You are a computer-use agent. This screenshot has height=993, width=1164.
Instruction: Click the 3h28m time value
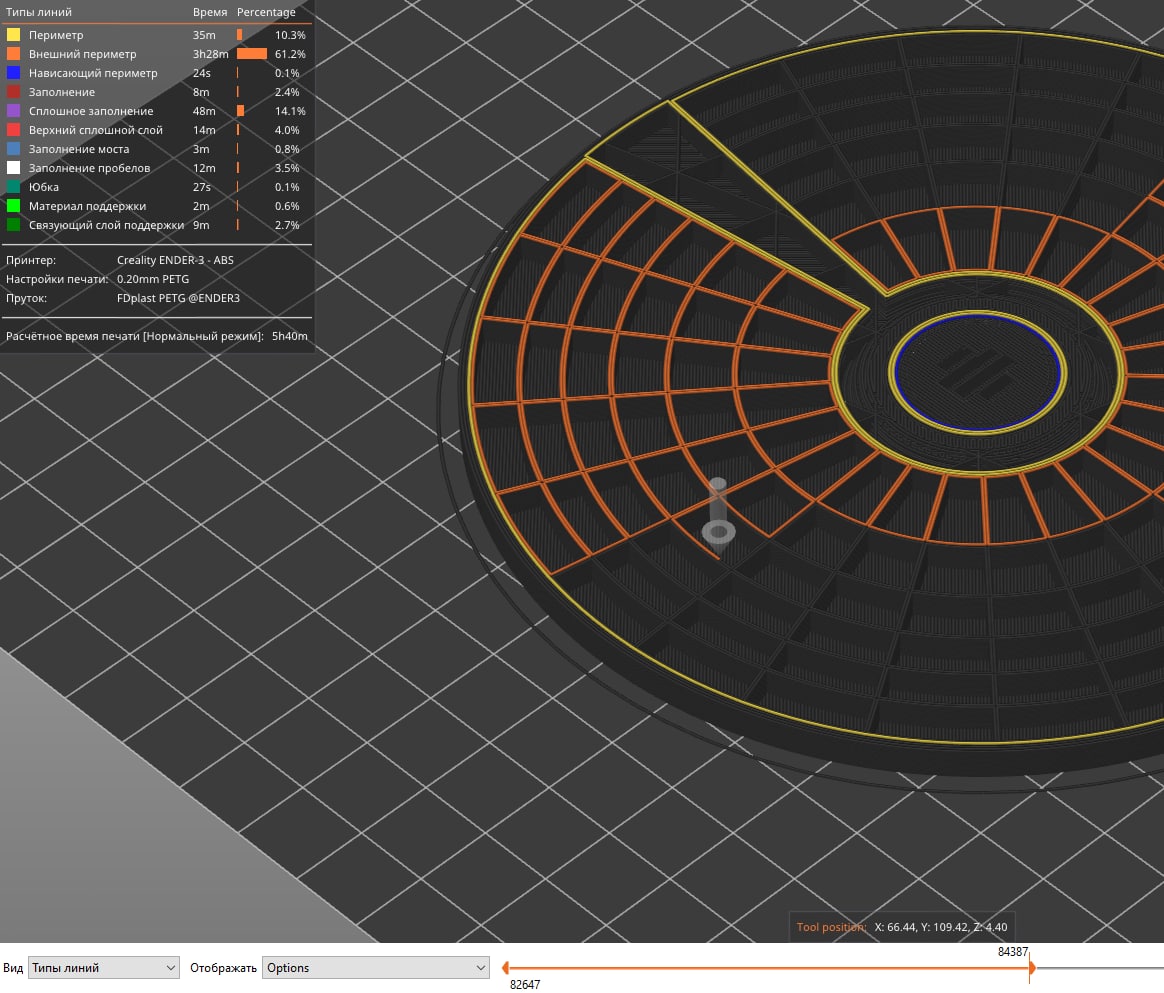pos(211,54)
